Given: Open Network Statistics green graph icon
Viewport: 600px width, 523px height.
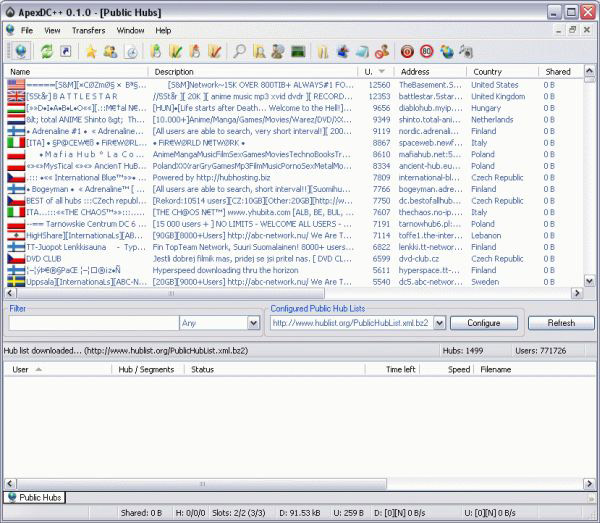Looking at the screenshot, I should 298,52.
